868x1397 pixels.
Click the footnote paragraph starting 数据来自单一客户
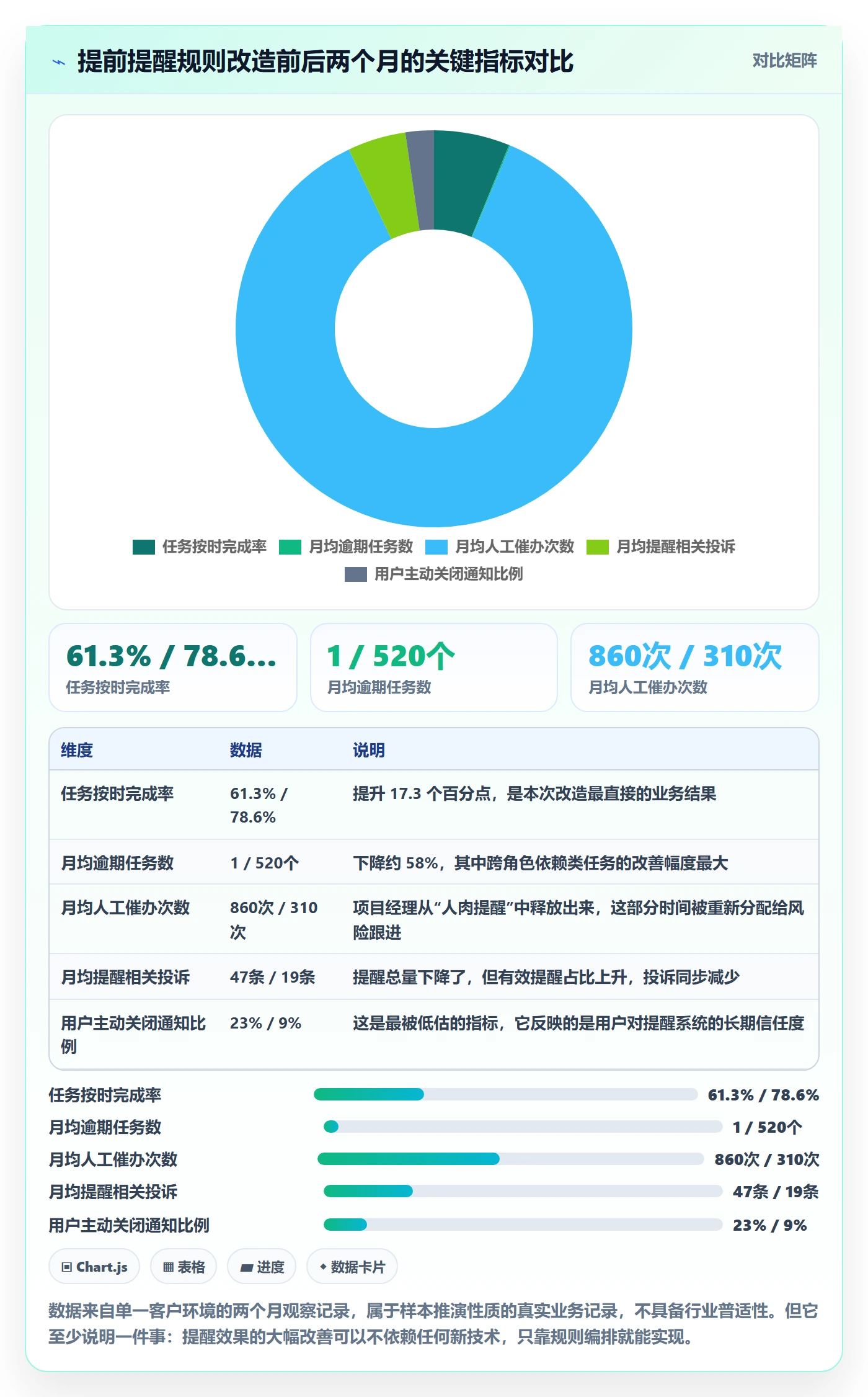click(433, 1324)
